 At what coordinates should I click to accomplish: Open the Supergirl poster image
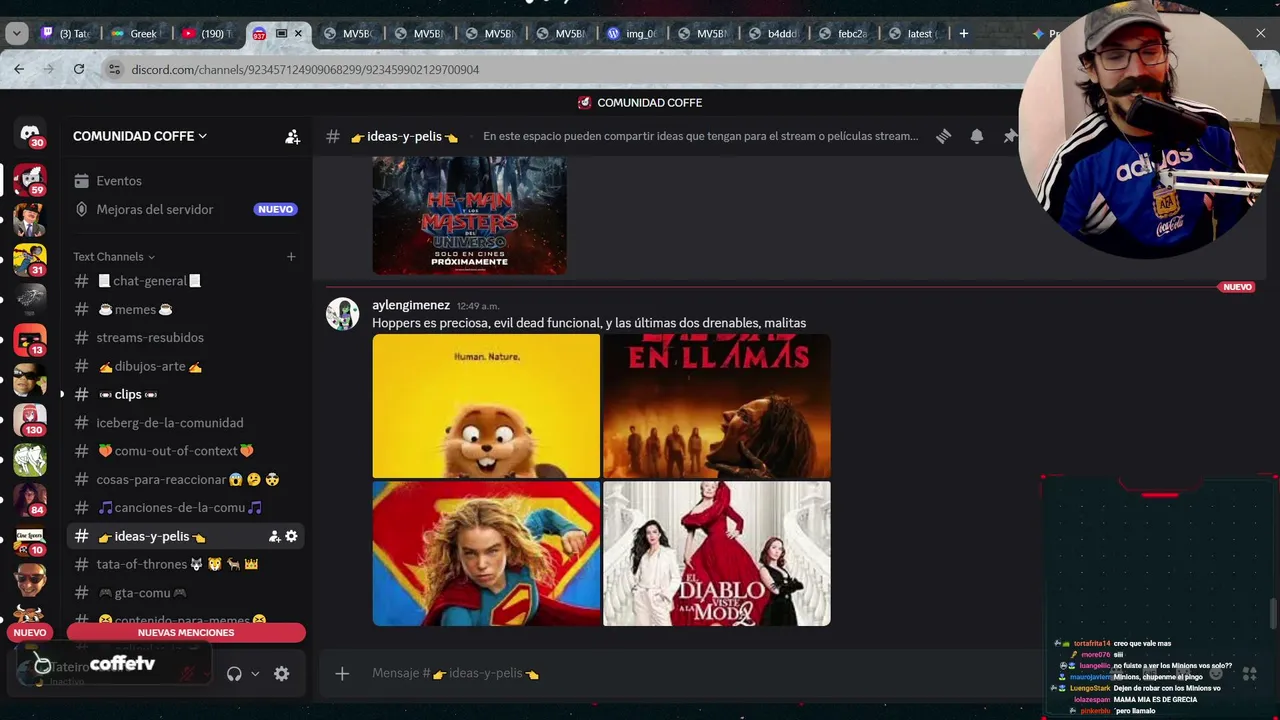click(486, 554)
